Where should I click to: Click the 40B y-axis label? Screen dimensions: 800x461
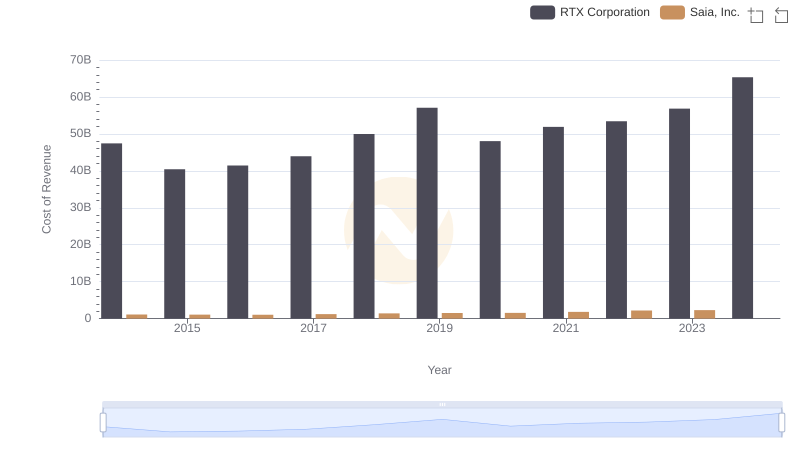[81, 170]
